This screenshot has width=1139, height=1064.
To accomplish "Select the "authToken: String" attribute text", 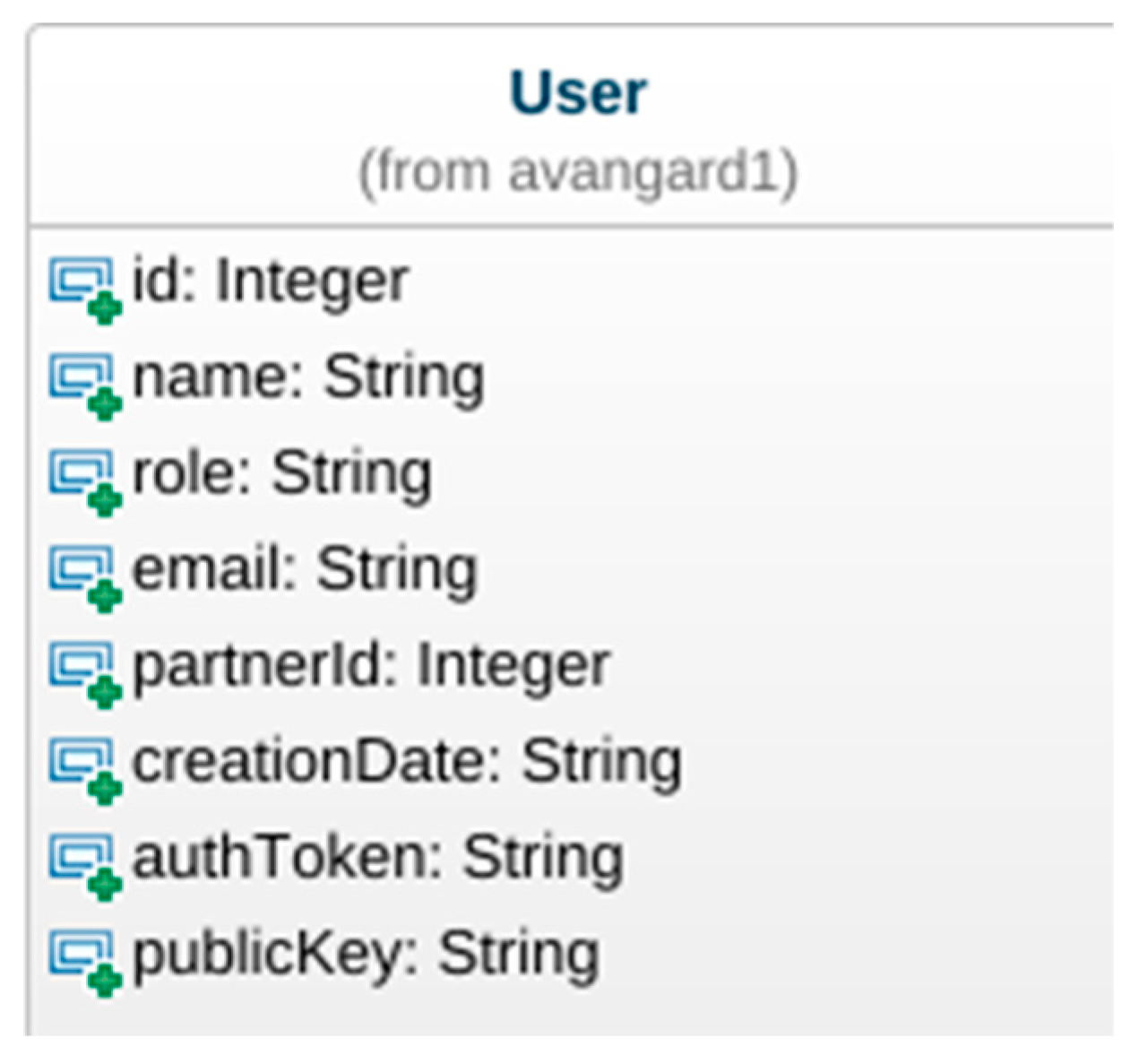I will click(x=377, y=858).
